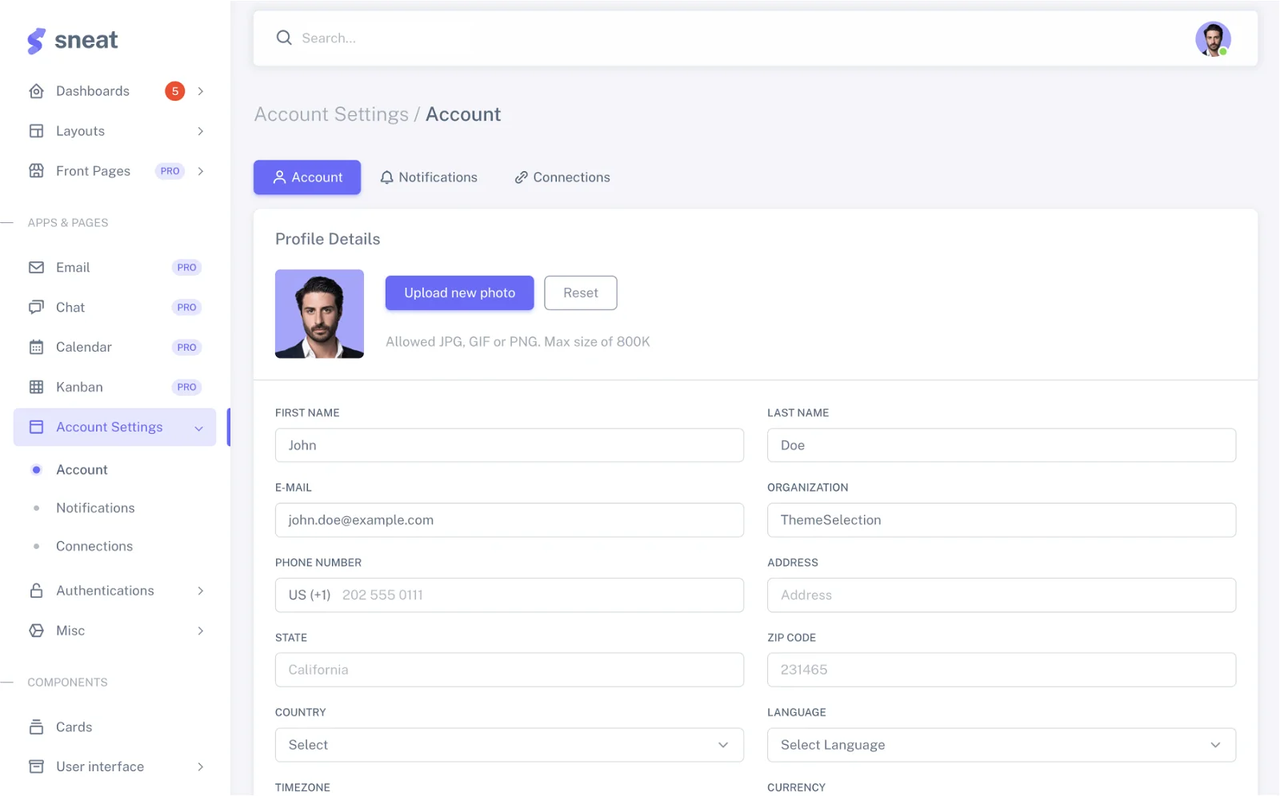Click the Front Pages icon
This screenshot has height=796, width=1280.
coord(36,171)
